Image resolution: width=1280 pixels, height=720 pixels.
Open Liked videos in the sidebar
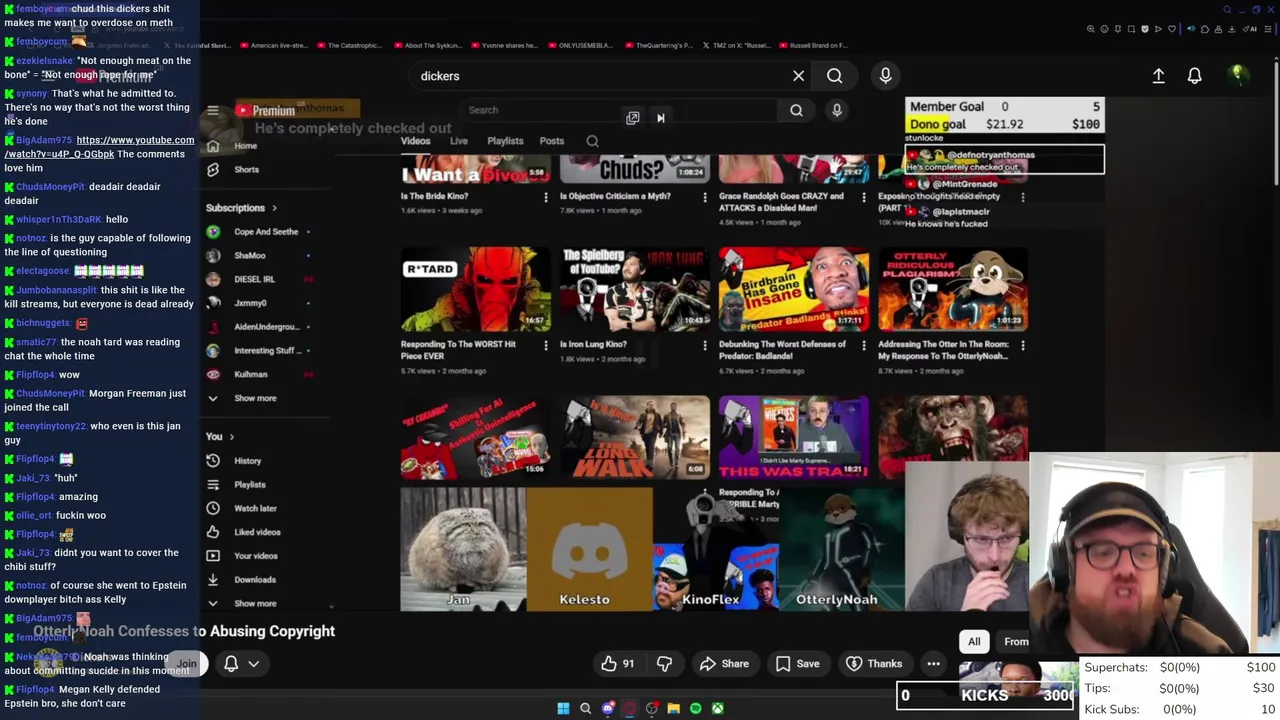(x=258, y=532)
